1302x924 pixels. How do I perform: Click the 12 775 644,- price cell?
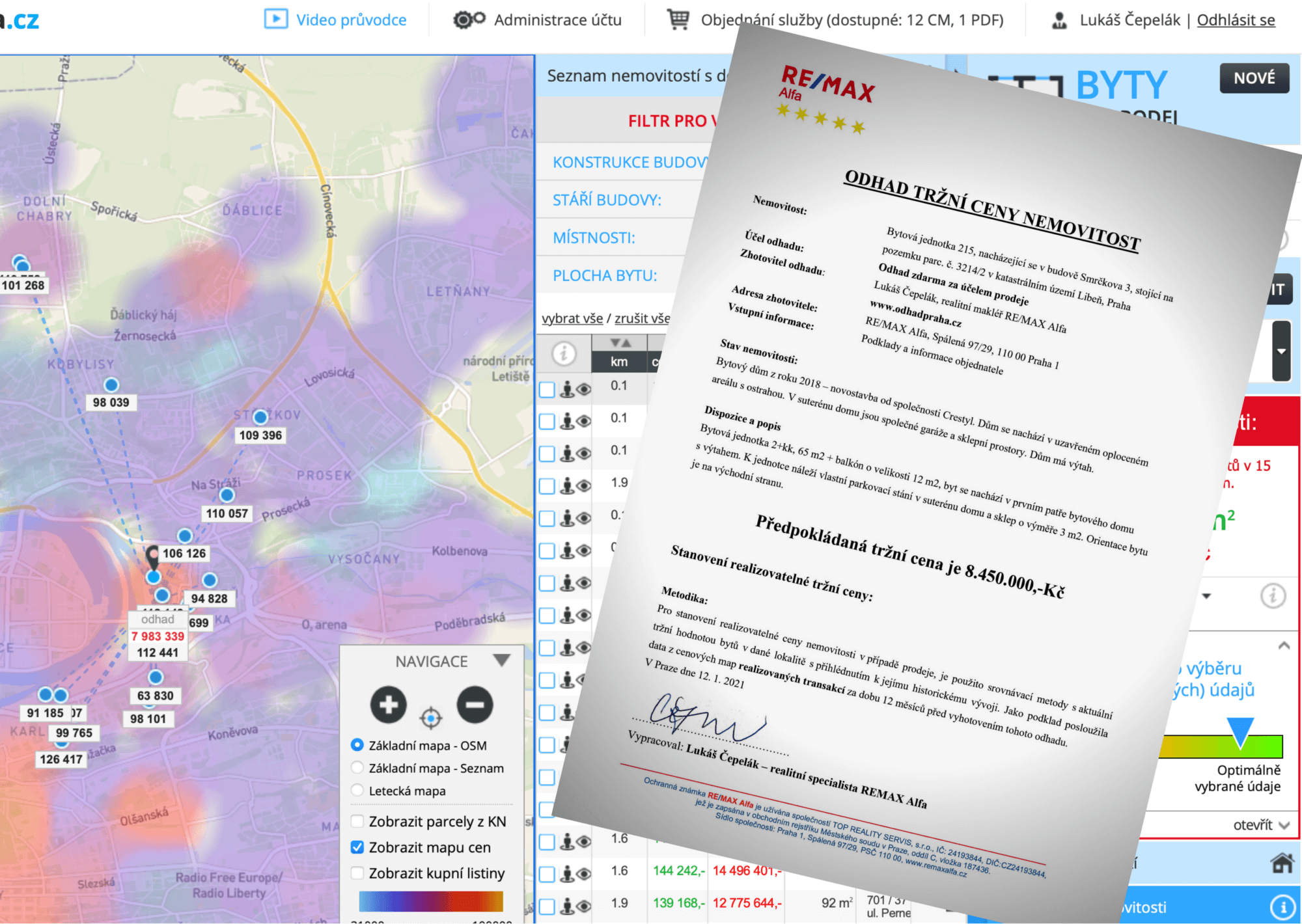[746, 903]
